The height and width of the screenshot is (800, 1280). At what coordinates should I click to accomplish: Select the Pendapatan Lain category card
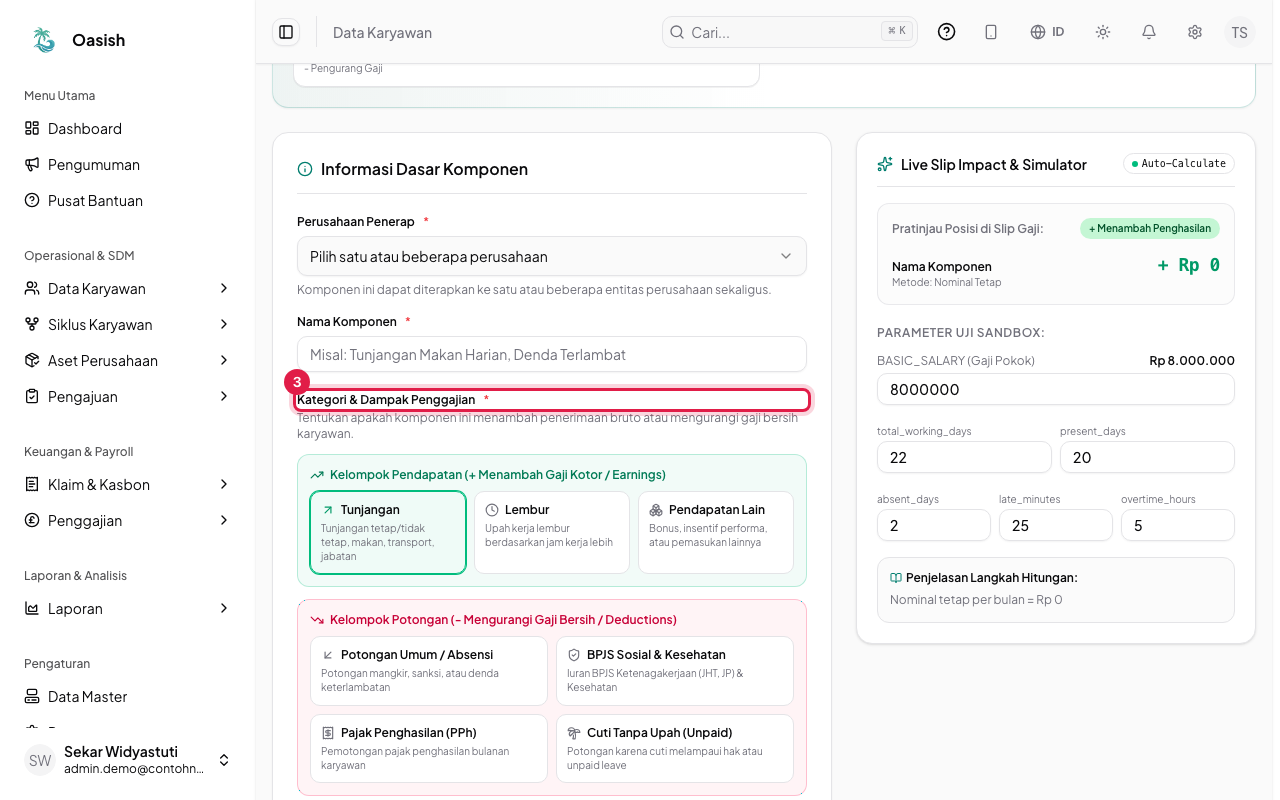716,532
